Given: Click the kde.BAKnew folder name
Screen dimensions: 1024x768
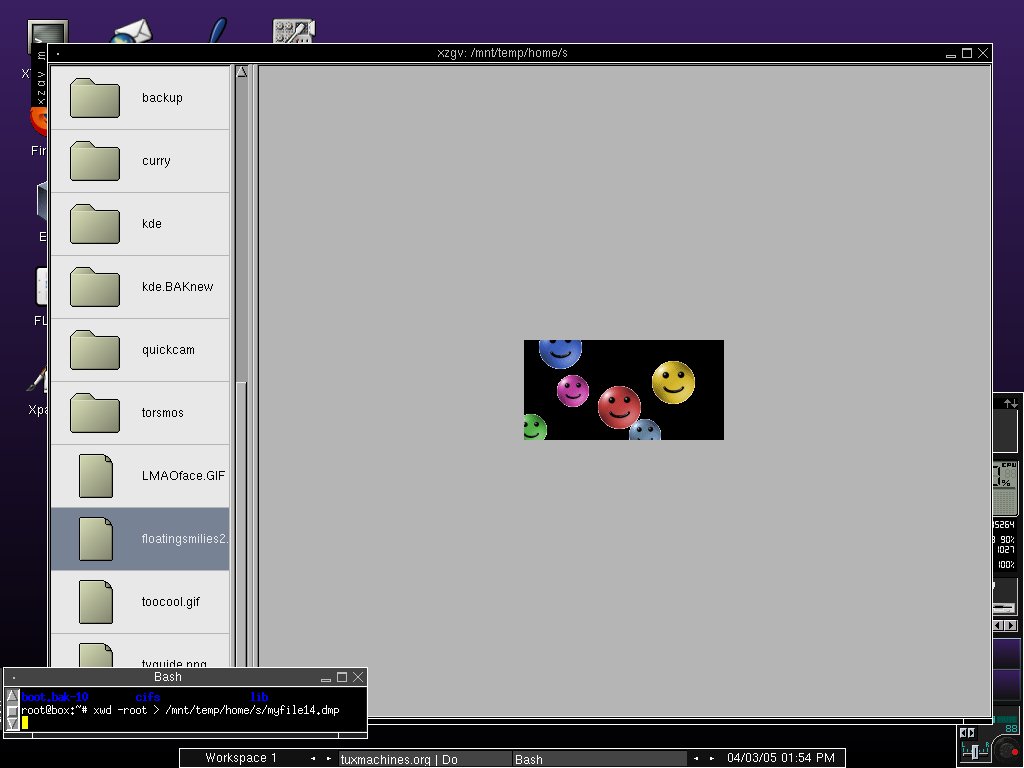Looking at the screenshot, I should pyautogui.click(x=178, y=287).
